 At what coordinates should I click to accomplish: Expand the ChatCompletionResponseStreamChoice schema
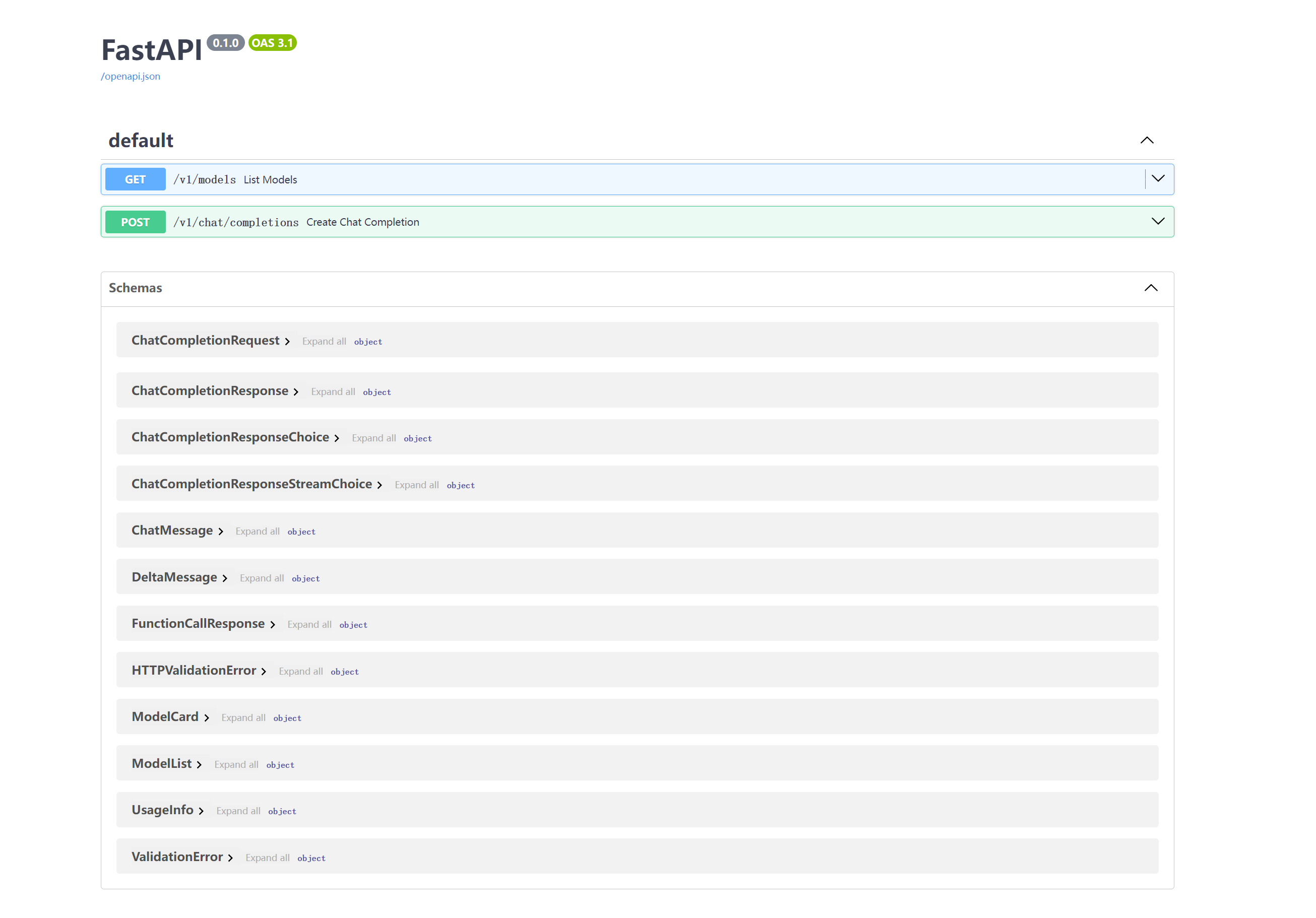pos(257,484)
